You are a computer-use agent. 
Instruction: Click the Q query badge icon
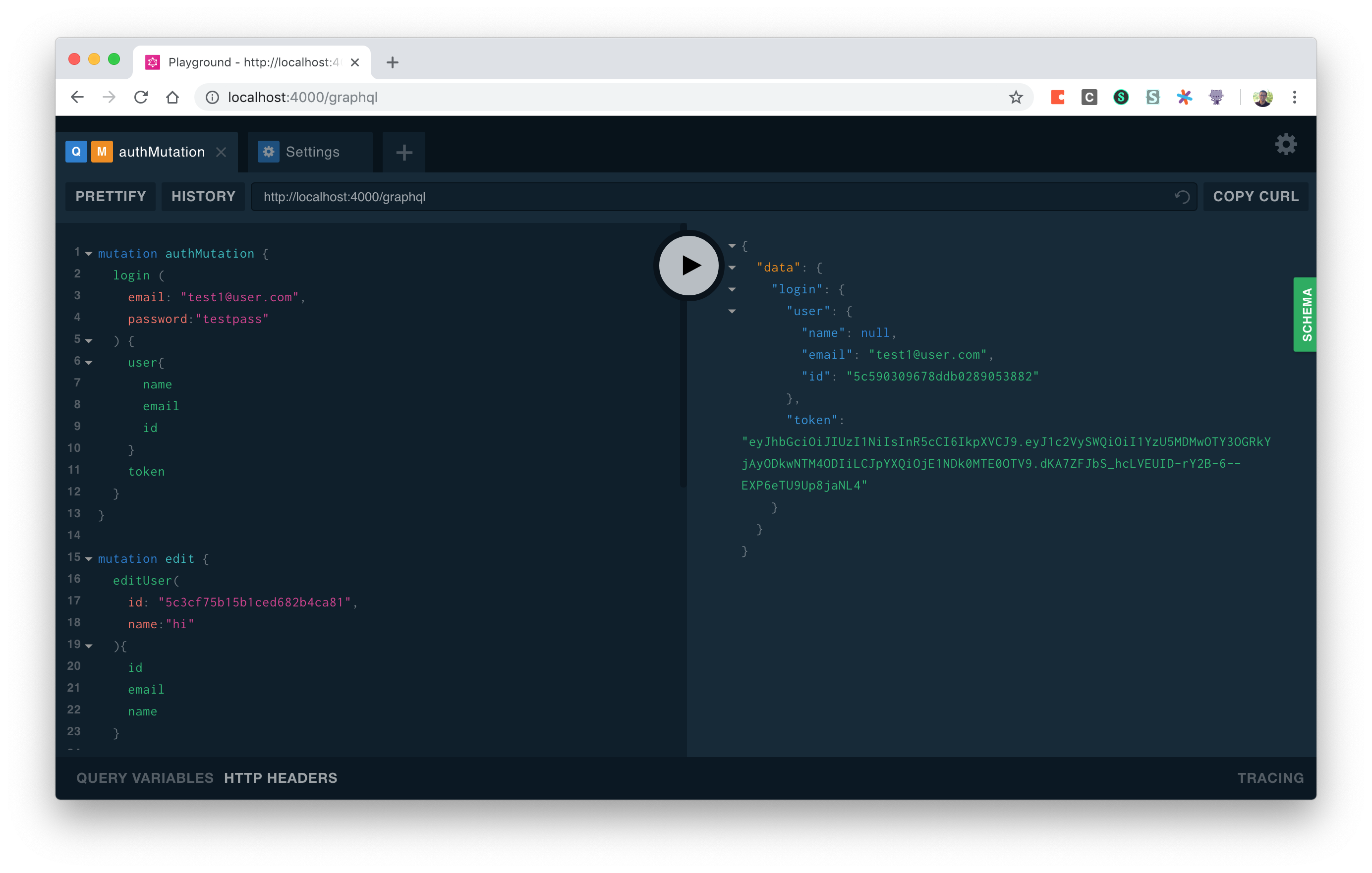[76, 152]
